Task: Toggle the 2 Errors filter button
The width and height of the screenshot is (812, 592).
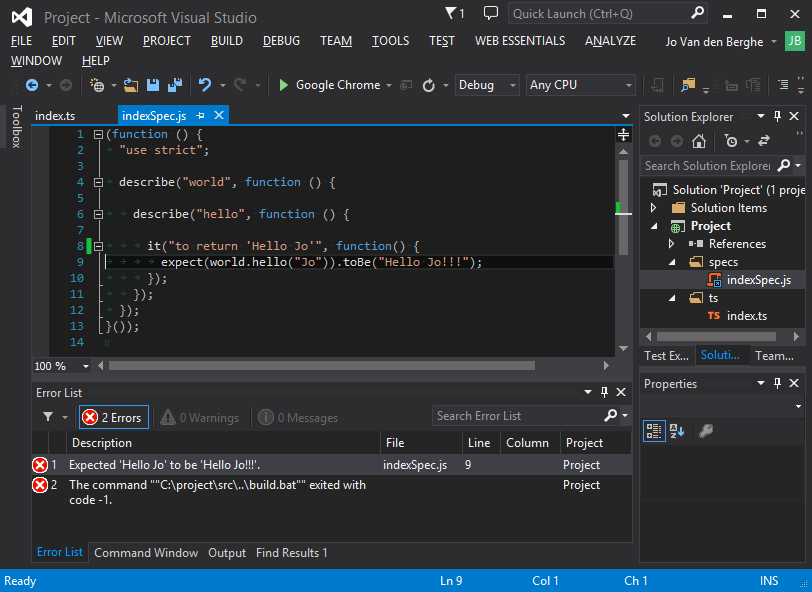Action: 114,417
